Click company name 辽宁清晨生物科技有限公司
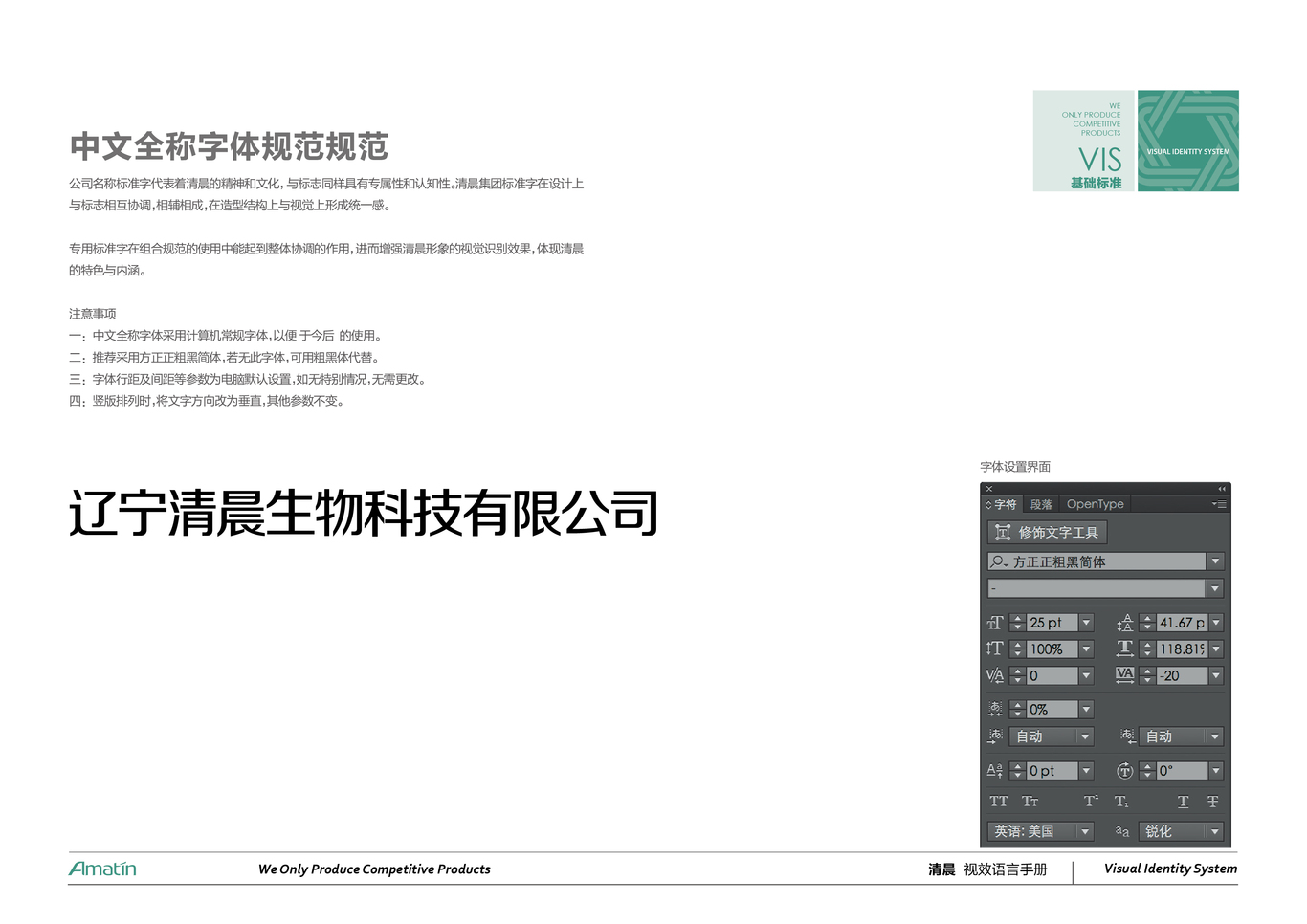 [x=364, y=513]
